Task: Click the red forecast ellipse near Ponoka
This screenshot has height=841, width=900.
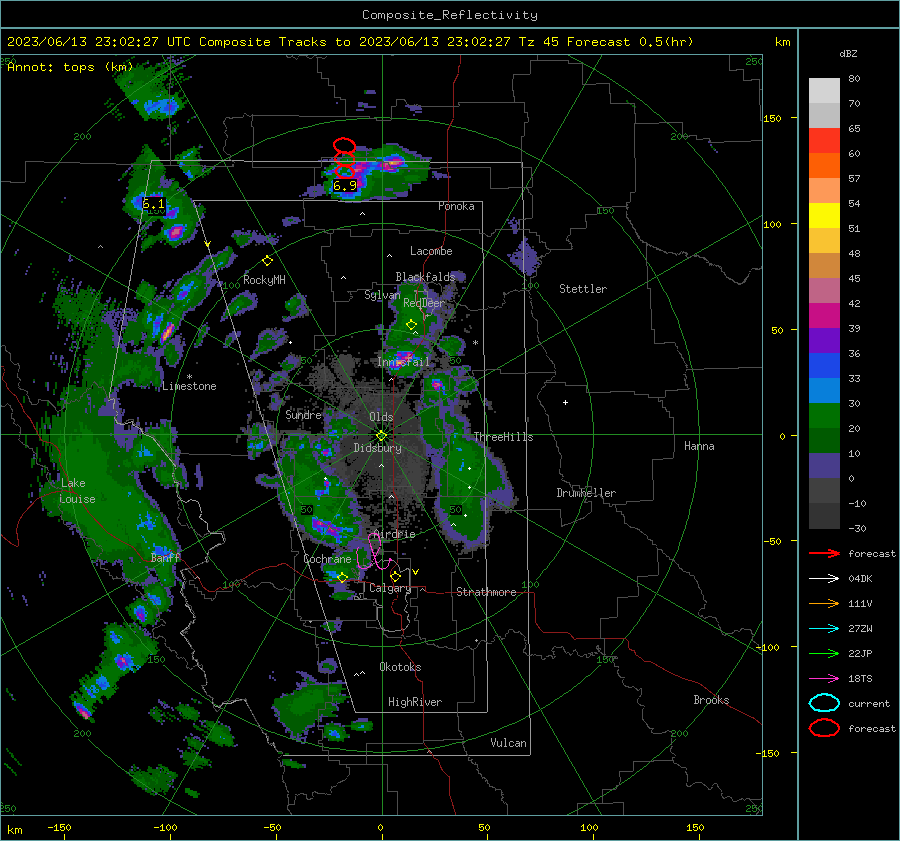Action: [x=344, y=145]
